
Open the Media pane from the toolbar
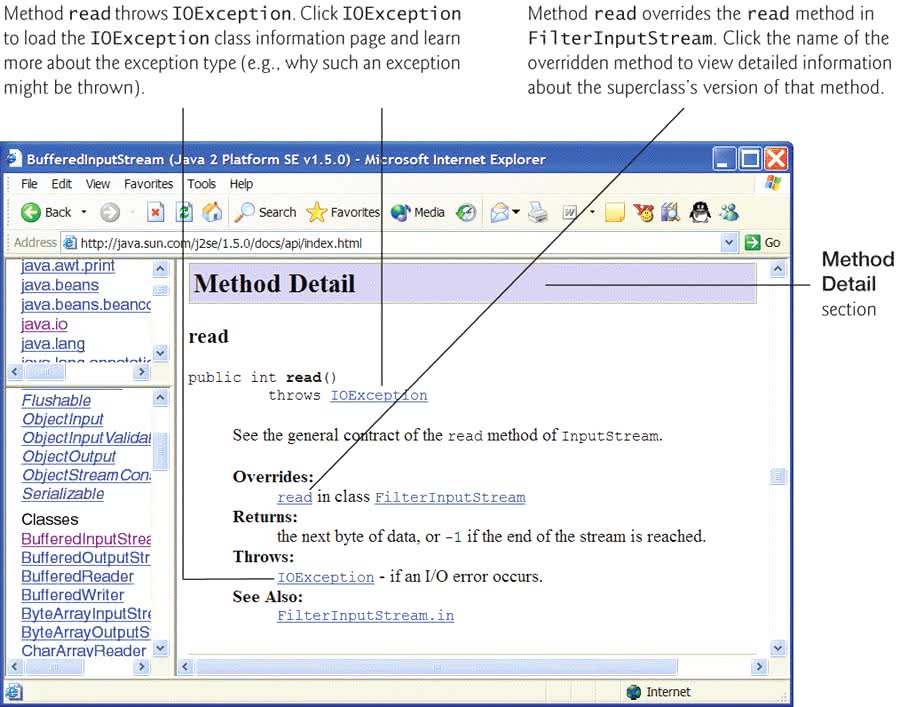(x=417, y=213)
